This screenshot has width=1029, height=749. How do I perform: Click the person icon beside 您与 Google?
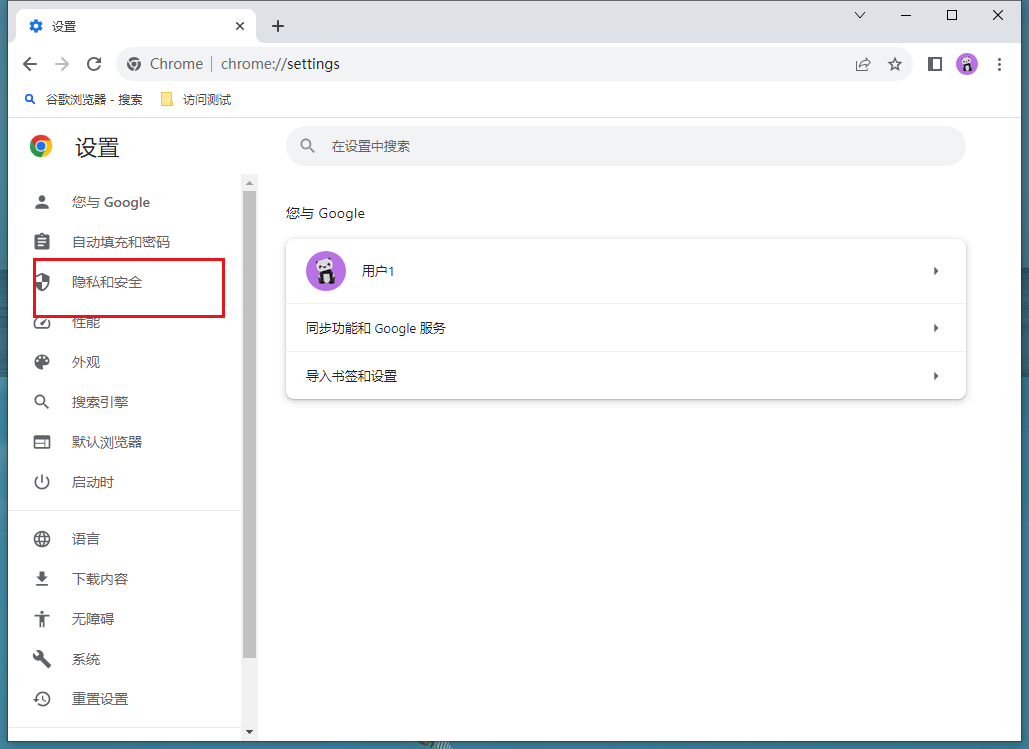click(x=42, y=202)
